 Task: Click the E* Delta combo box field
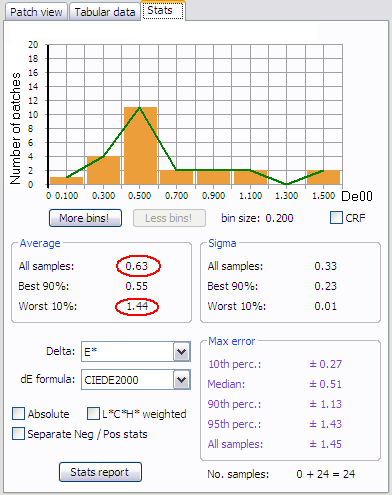(127, 352)
